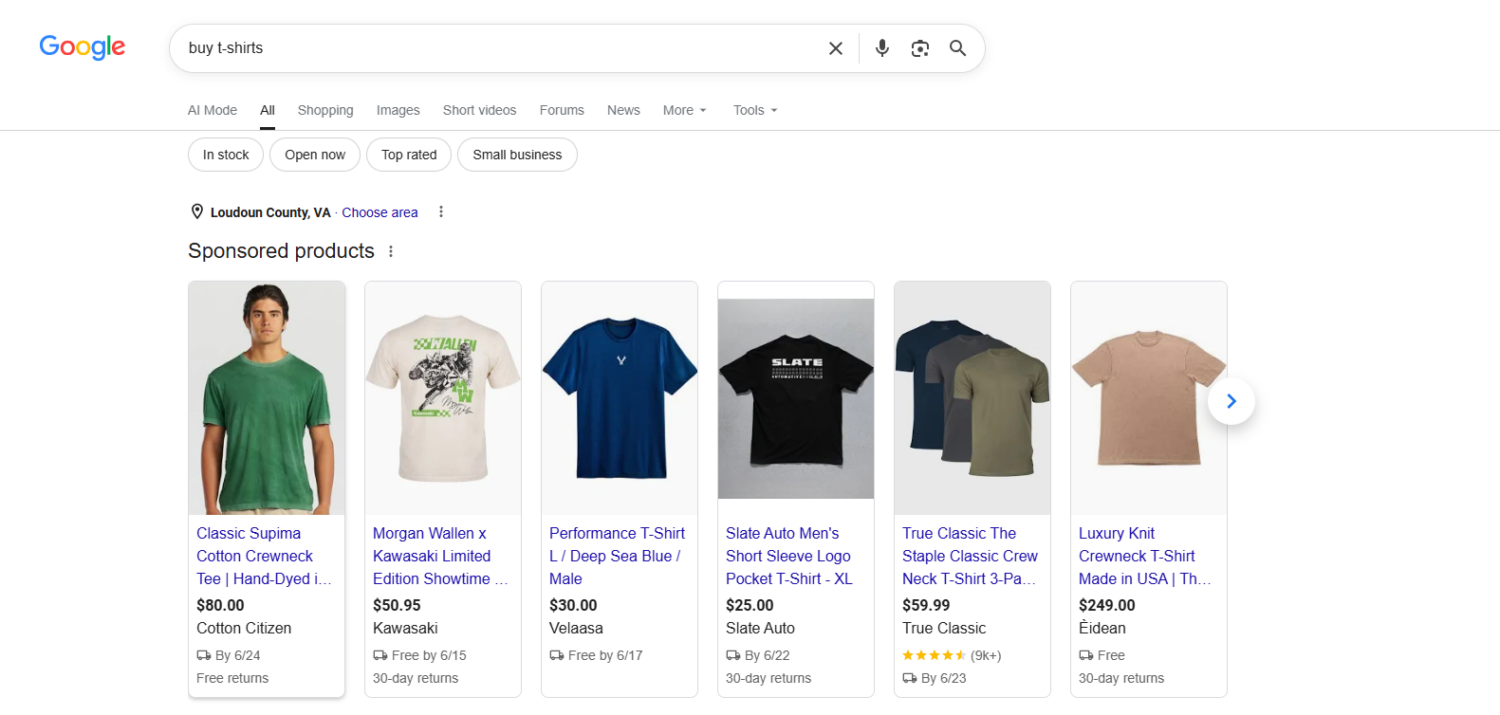1500x715 pixels.
Task: Open the News tab
Action: [x=623, y=110]
